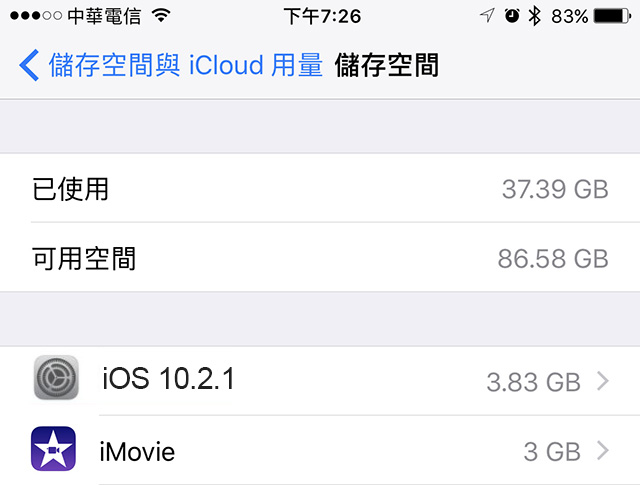The height and width of the screenshot is (485, 640).
Task: Expand iOS 10.2.1 row chevron
Action: pos(603,381)
